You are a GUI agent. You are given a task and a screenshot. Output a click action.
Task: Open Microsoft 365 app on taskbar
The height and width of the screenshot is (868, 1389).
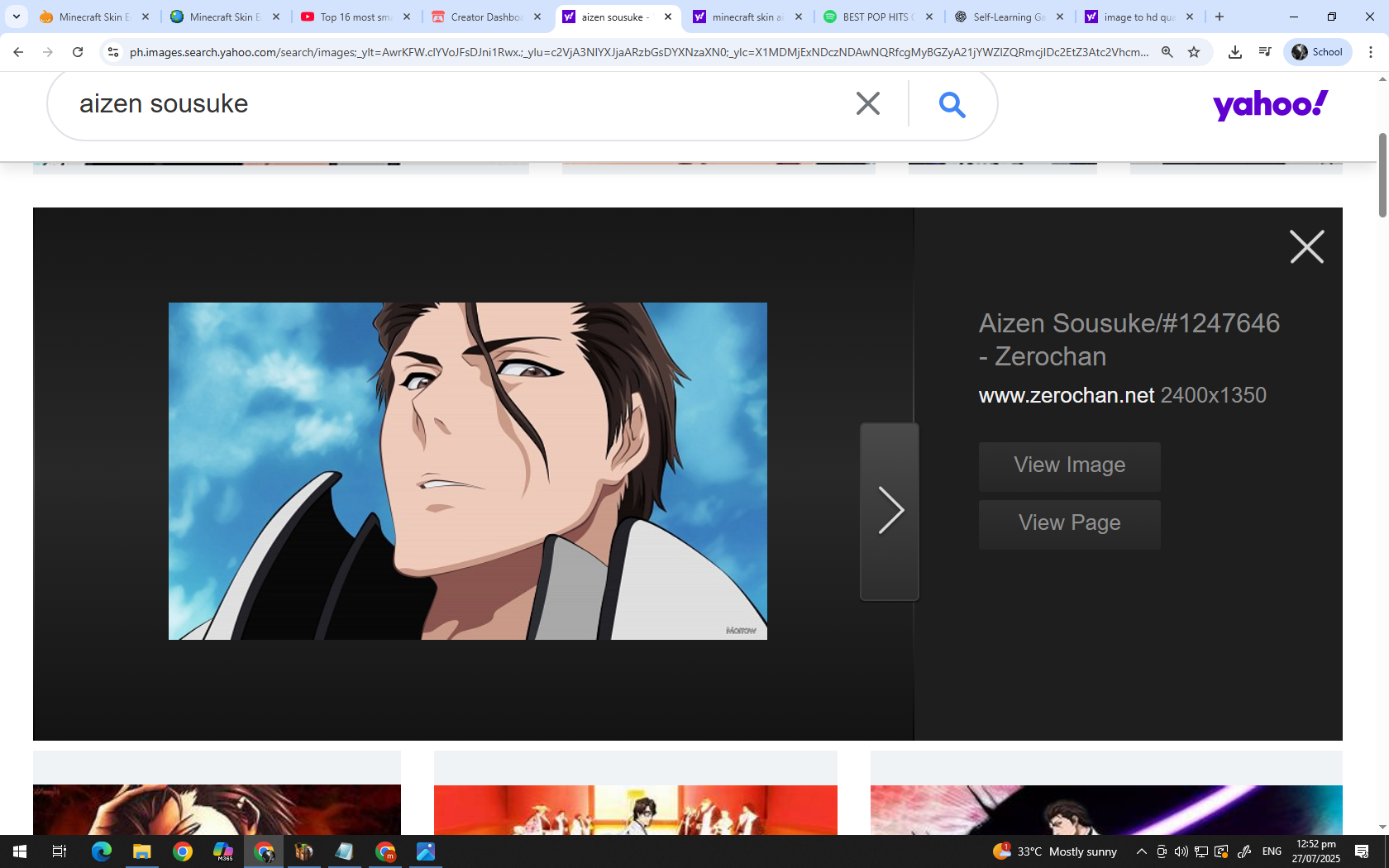(x=223, y=851)
